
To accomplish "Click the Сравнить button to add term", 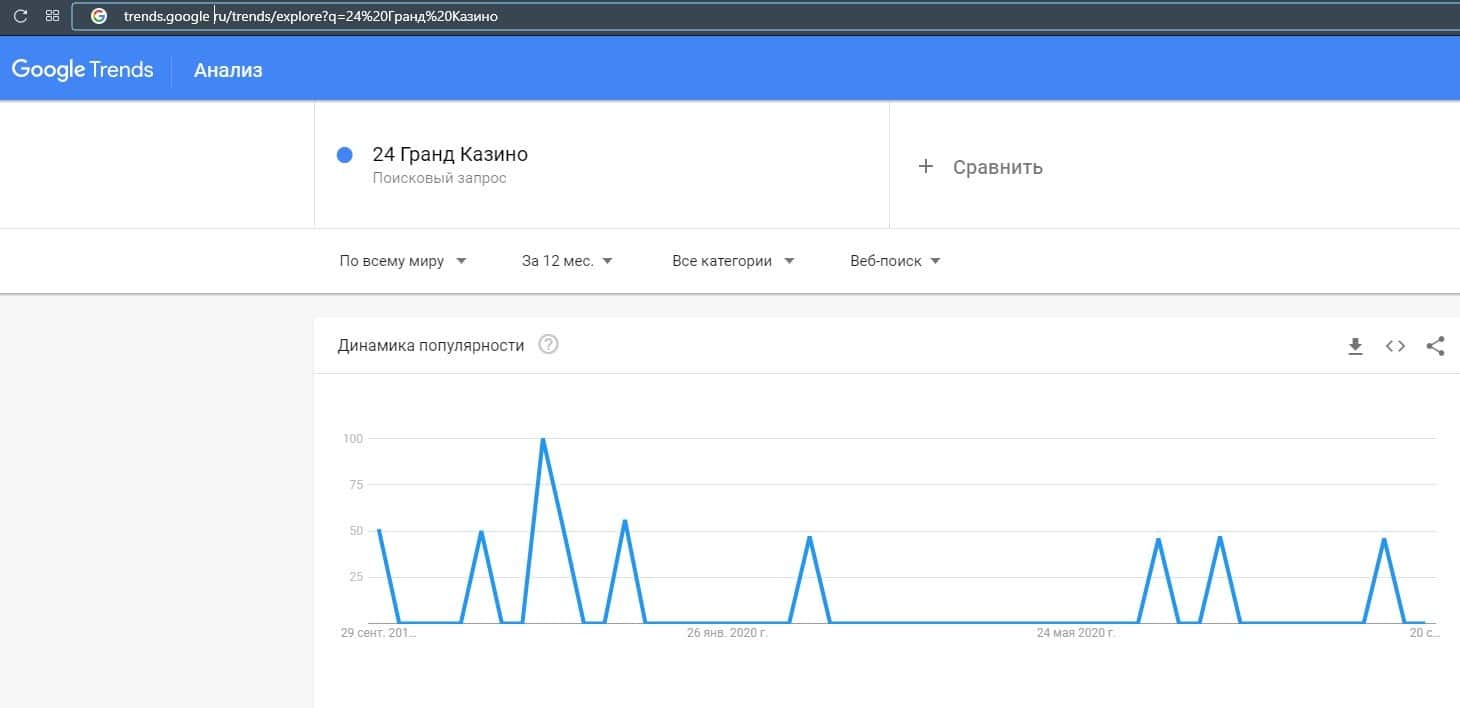I will coord(997,167).
